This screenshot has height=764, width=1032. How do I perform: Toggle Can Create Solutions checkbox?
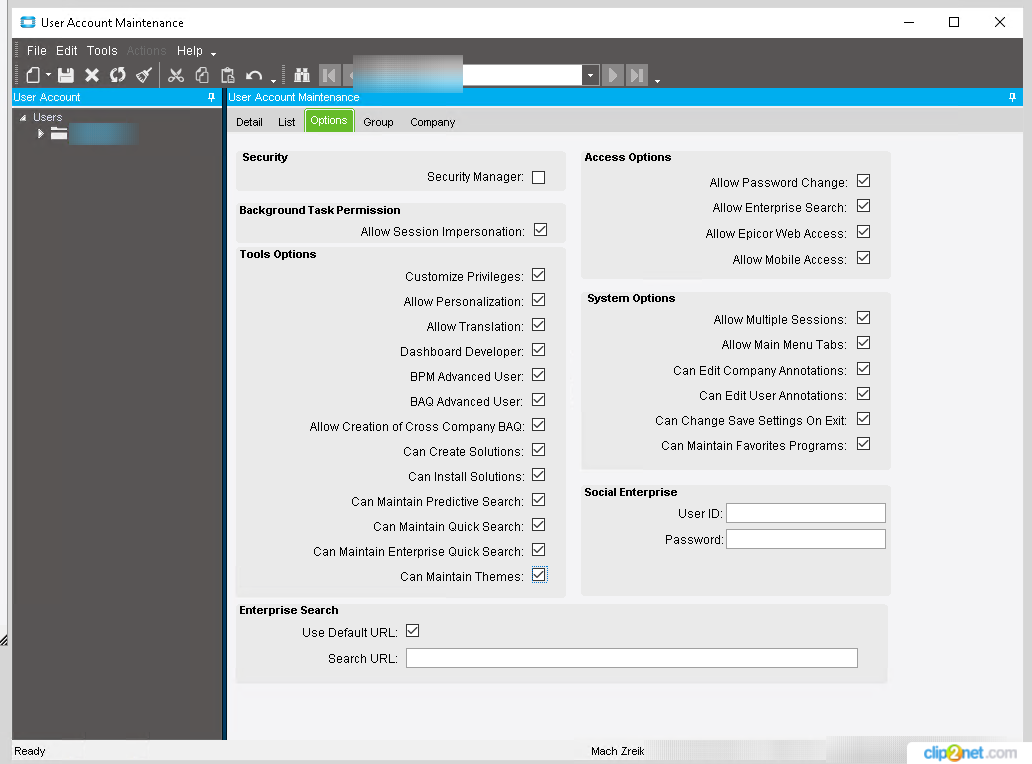coord(538,449)
